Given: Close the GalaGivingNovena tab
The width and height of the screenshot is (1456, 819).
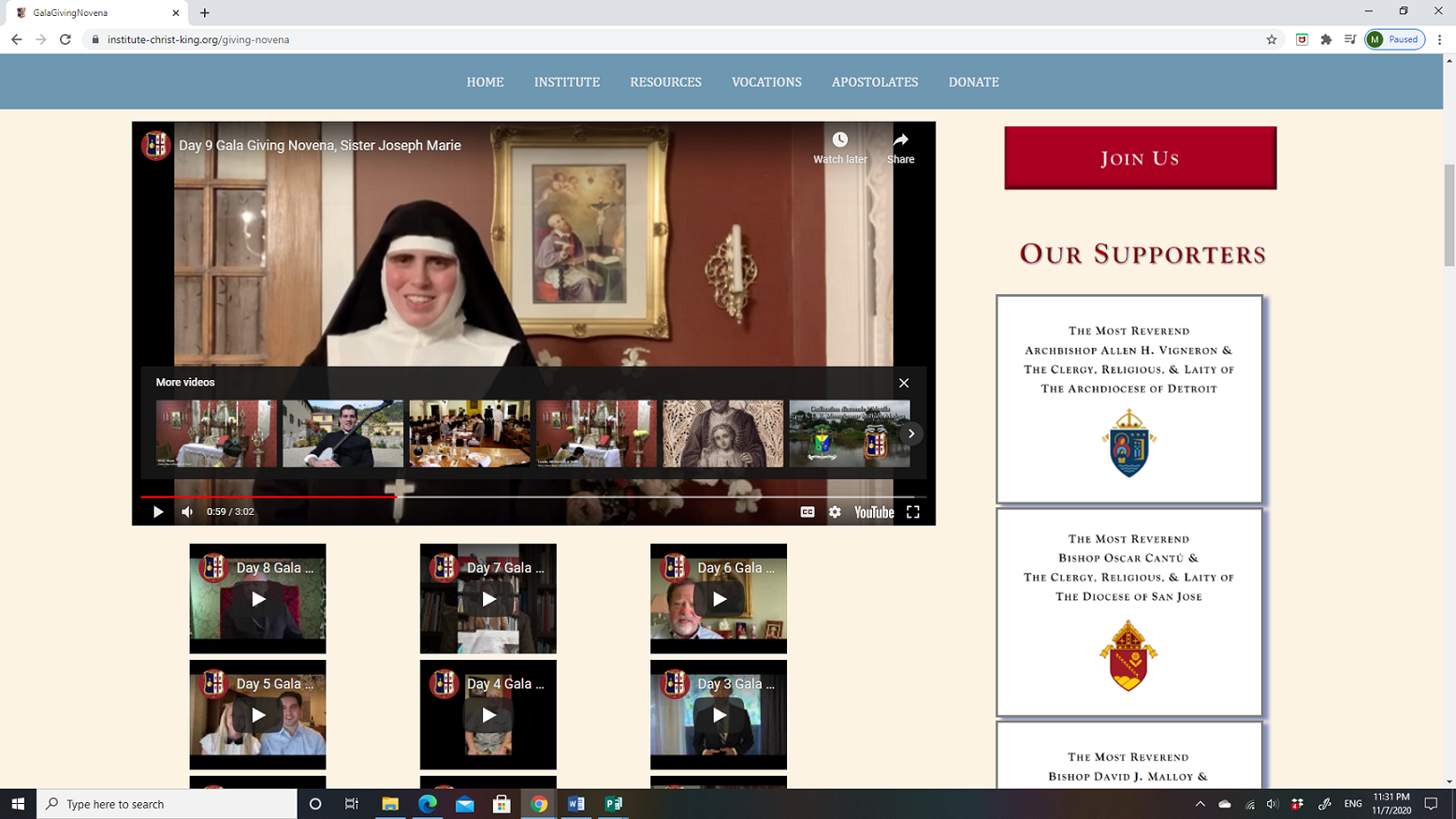Looking at the screenshot, I should 176,13.
